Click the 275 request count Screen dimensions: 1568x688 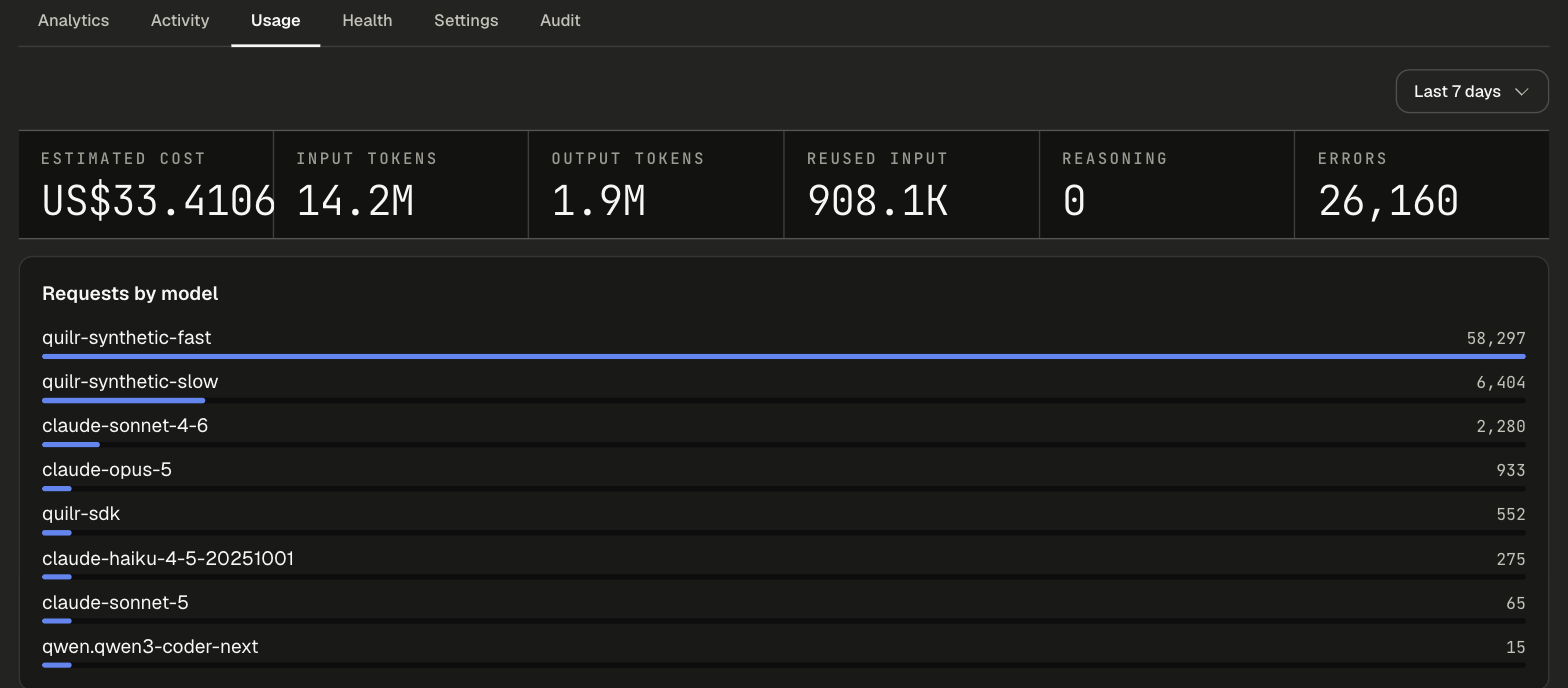(x=1511, y=559)
